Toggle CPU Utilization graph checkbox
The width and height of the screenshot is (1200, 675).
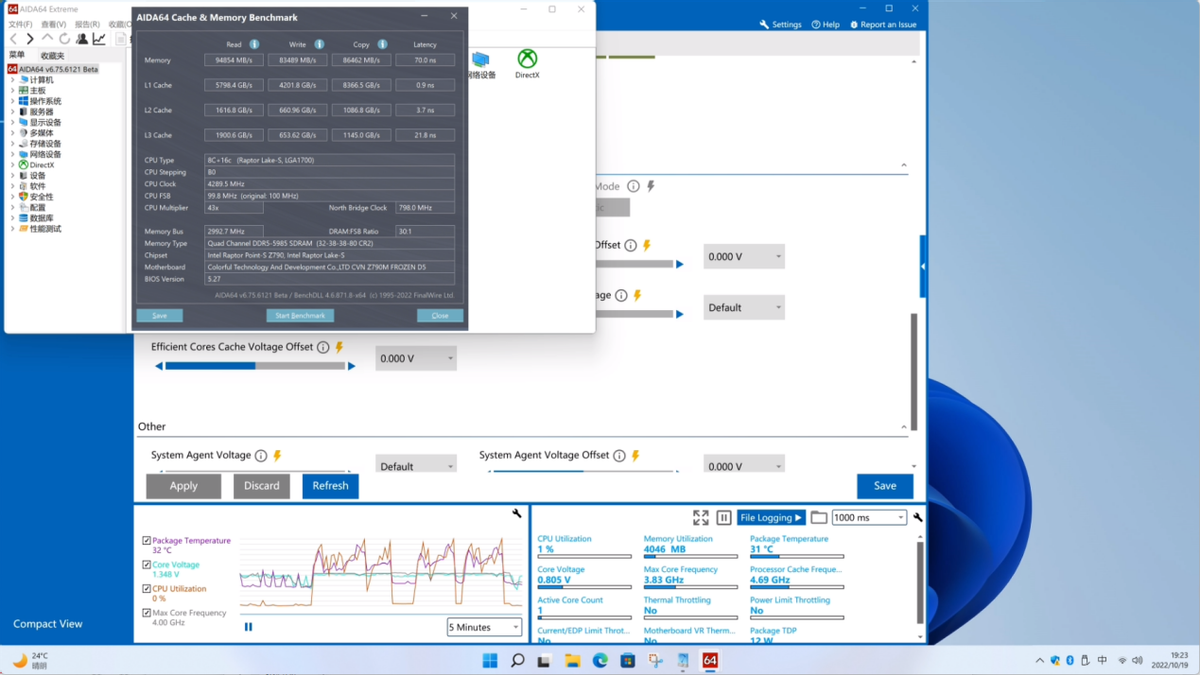(x=146, y=589)
